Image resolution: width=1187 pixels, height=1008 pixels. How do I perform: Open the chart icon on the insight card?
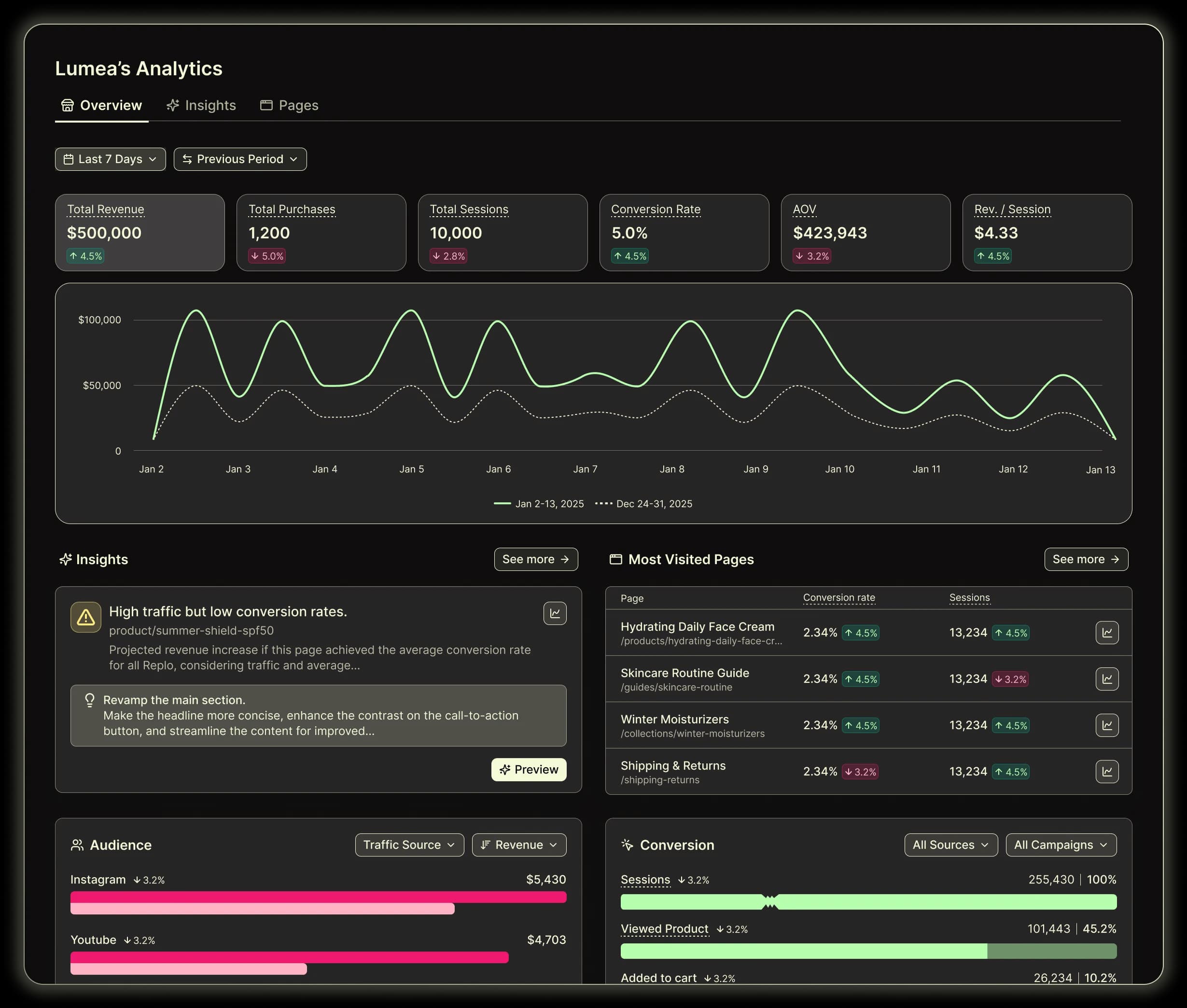555,614
